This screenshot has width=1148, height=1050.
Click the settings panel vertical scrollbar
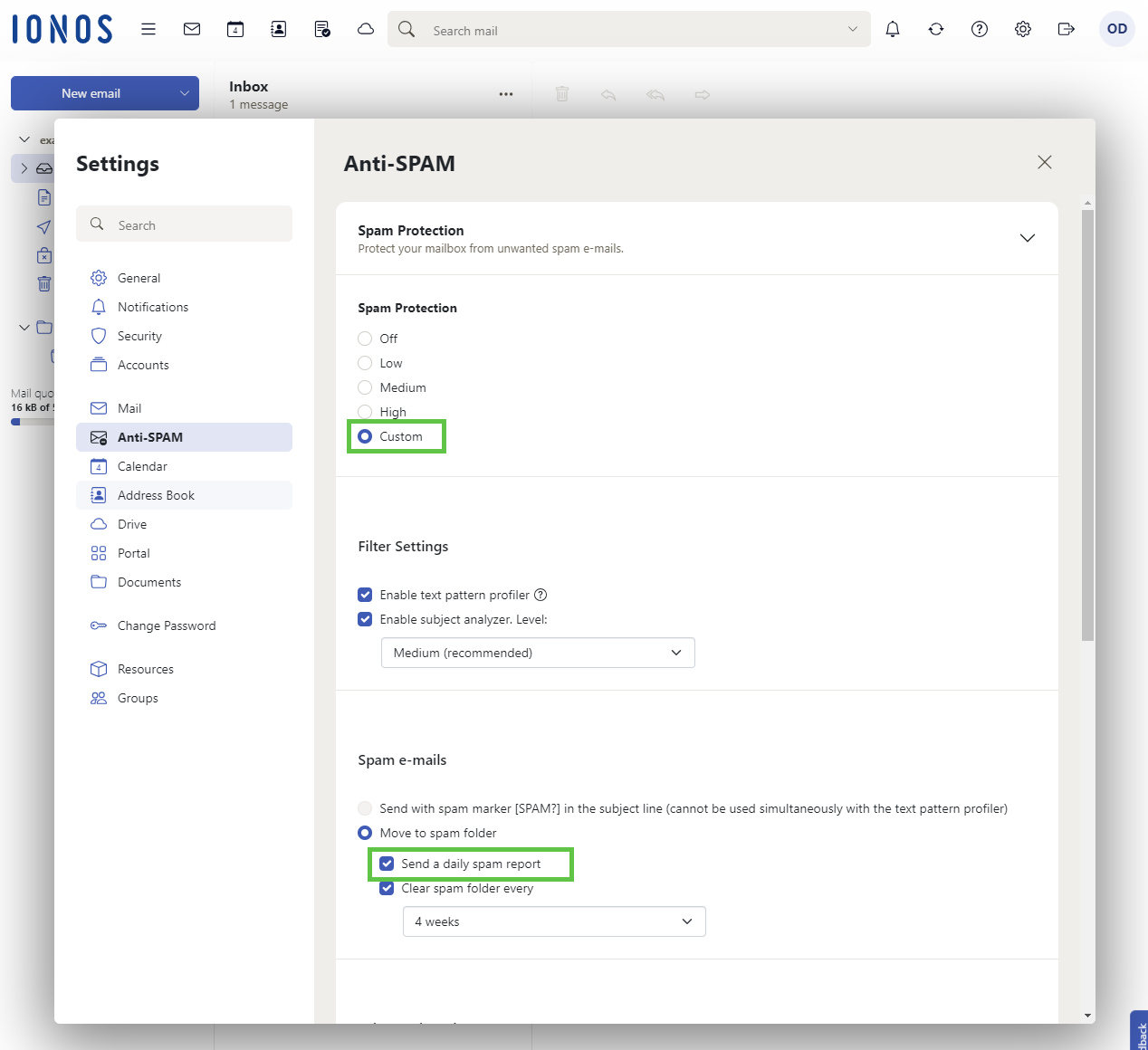pos(1087,425)
